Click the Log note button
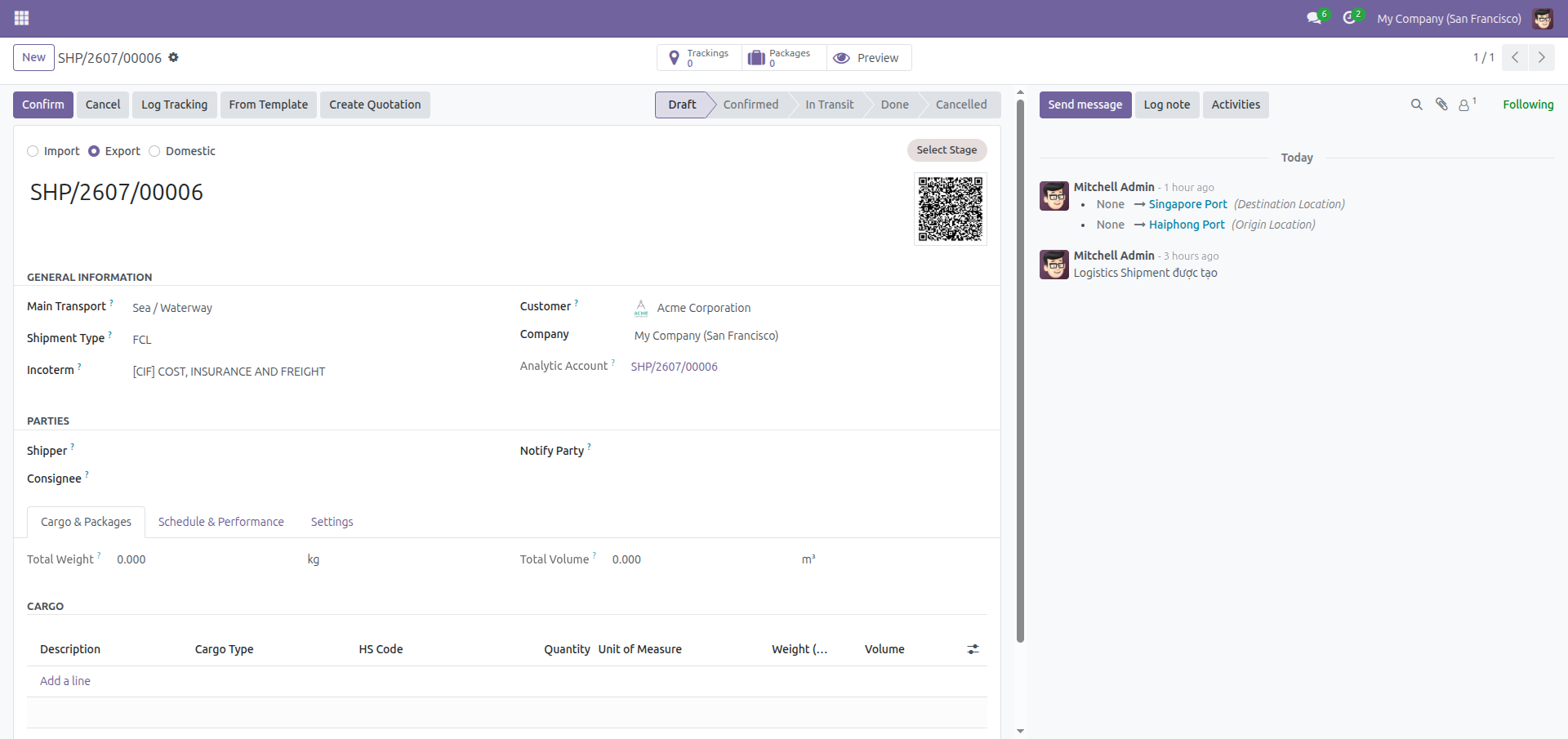This screenshot has height=739, width=1568. click(x=1167, y=105)
